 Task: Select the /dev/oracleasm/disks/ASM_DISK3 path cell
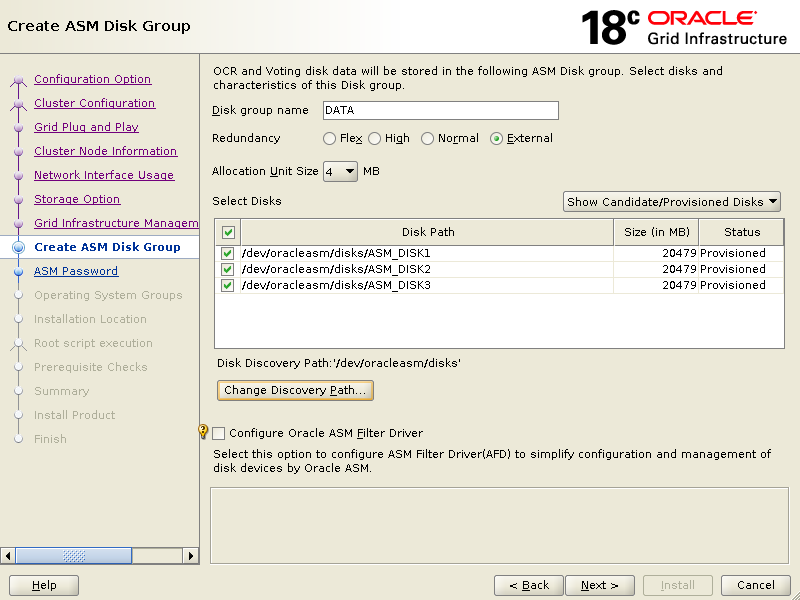pyautogui.click(x=427, y=285)
